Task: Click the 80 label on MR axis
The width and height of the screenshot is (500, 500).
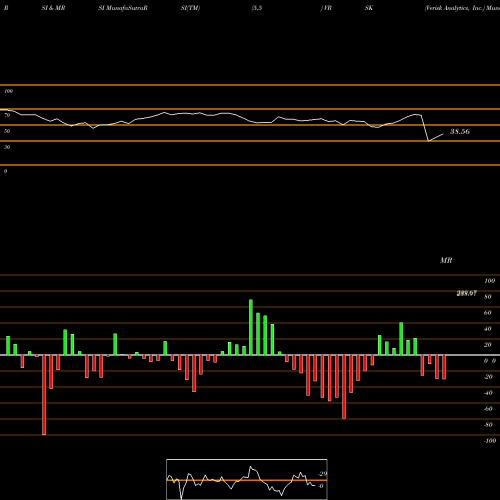Action: click(x=488, y=297)
